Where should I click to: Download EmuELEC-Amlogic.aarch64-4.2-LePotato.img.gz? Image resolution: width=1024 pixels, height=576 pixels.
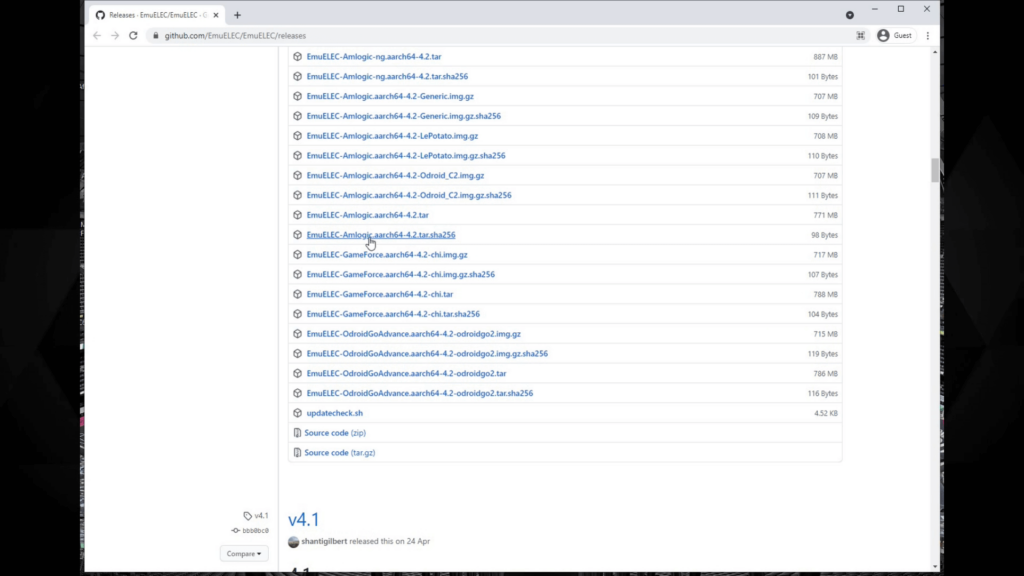point(392,136)
